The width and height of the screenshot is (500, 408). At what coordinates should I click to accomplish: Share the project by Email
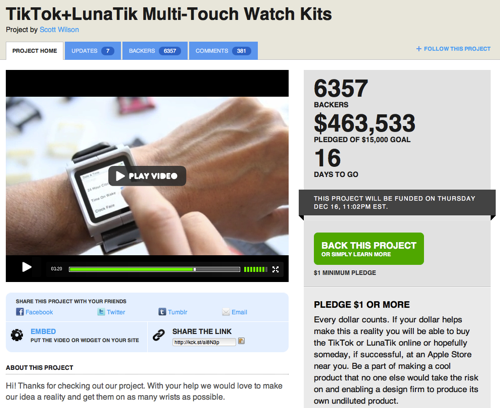[235, 312]
